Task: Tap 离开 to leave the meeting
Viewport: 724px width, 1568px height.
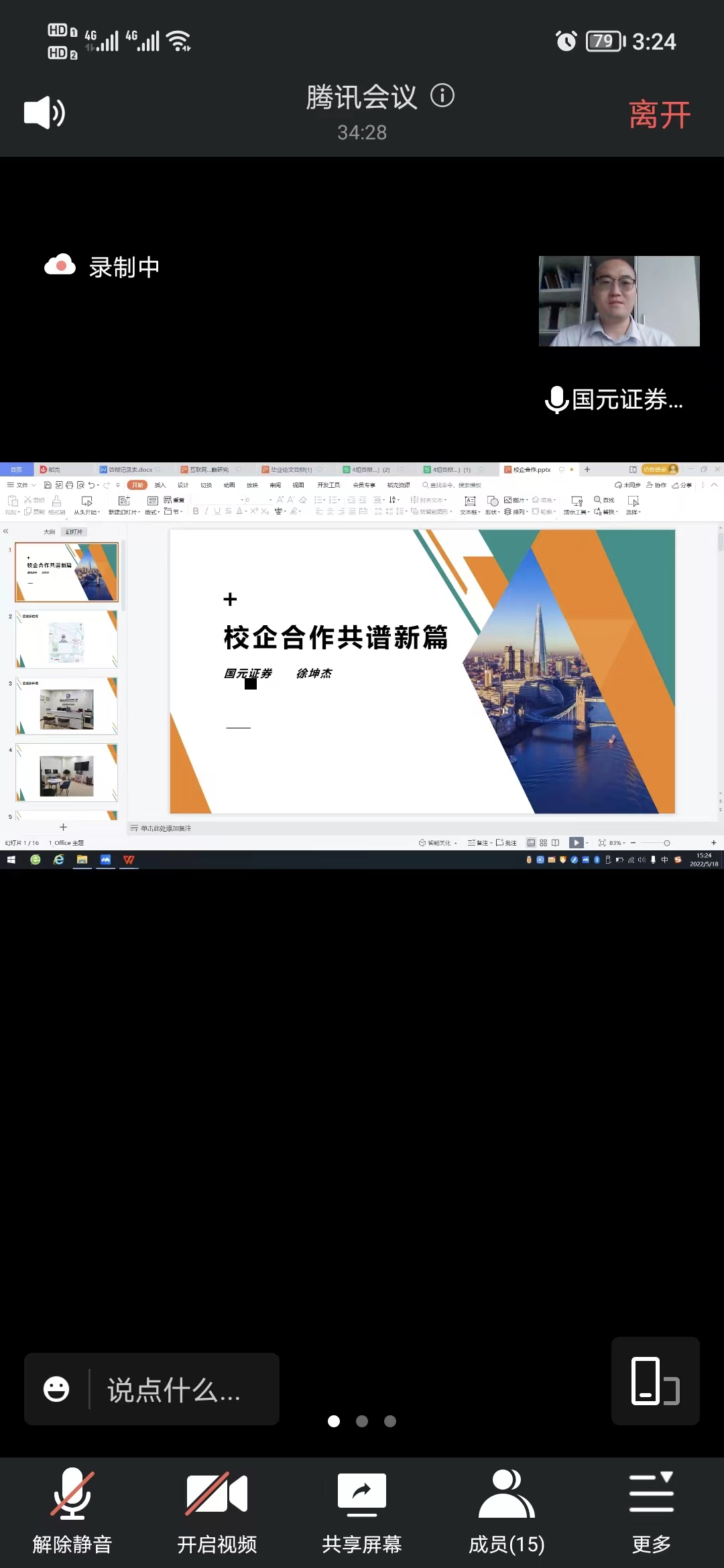Action: (660, 115)
